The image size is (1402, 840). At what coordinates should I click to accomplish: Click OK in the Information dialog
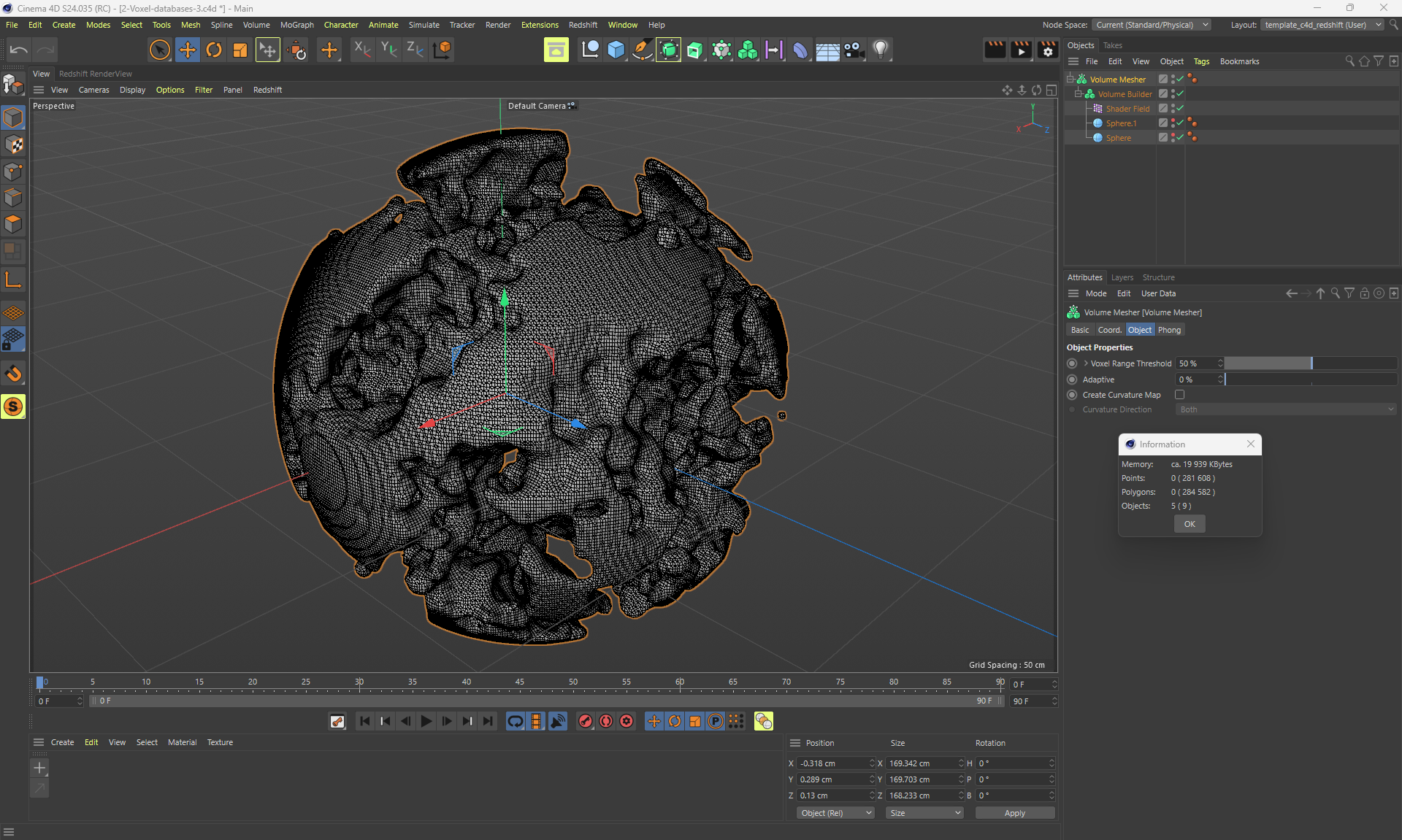click(1190, 524)
